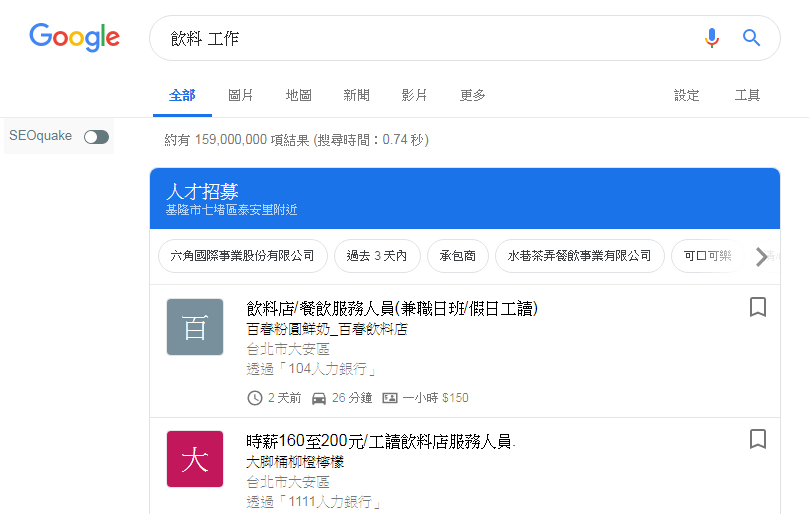Viewport: 809px width, 514px height.
Task: Click the red 大 company logo thumbnail
Action: coord(195,459)
